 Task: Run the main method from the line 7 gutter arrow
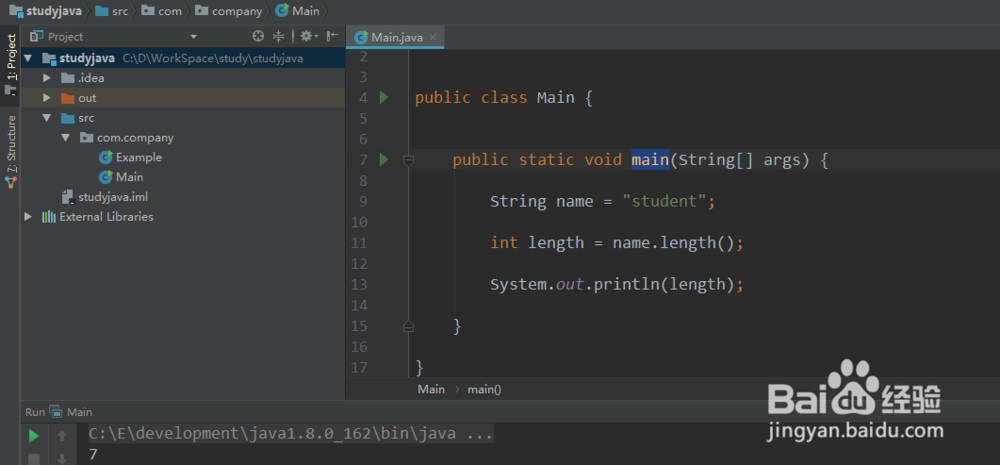point(383,159)
